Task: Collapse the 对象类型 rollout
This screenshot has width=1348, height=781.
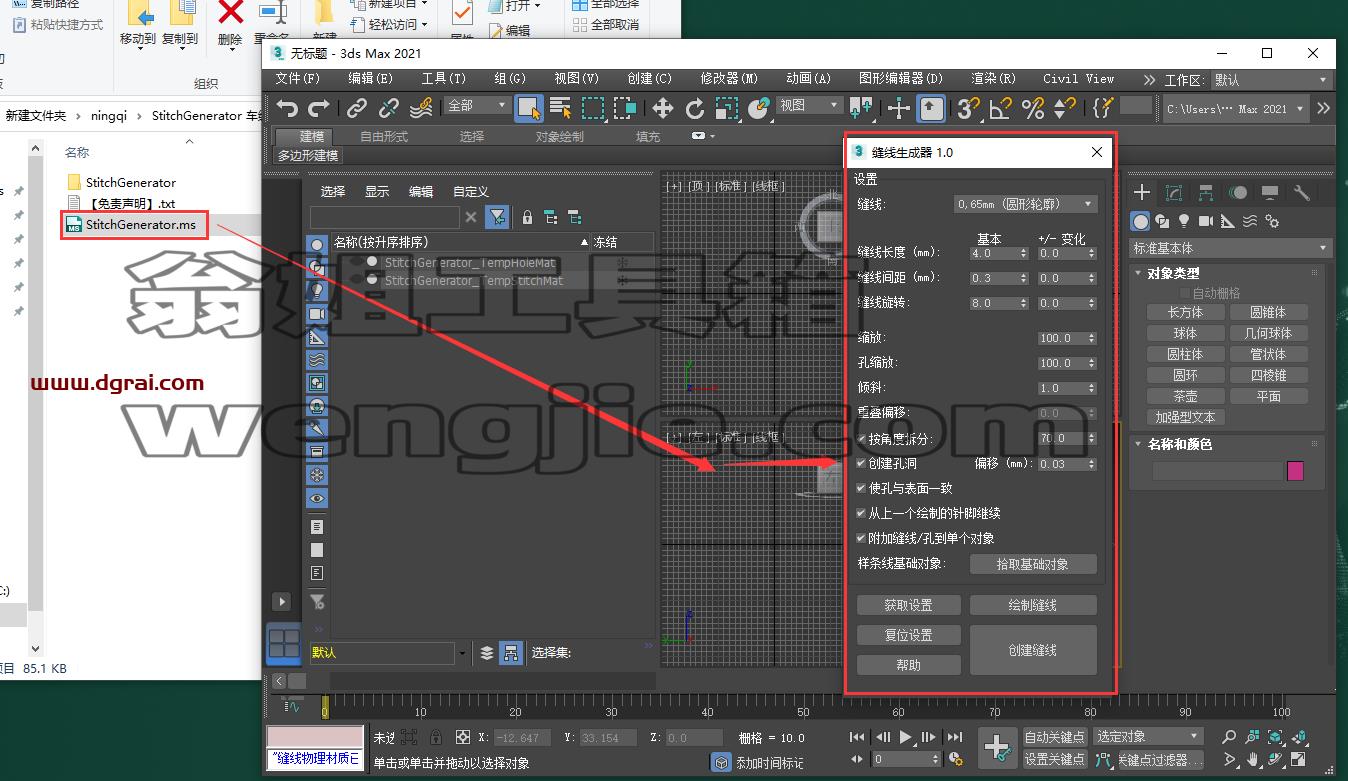Action: pos(1173,273)
